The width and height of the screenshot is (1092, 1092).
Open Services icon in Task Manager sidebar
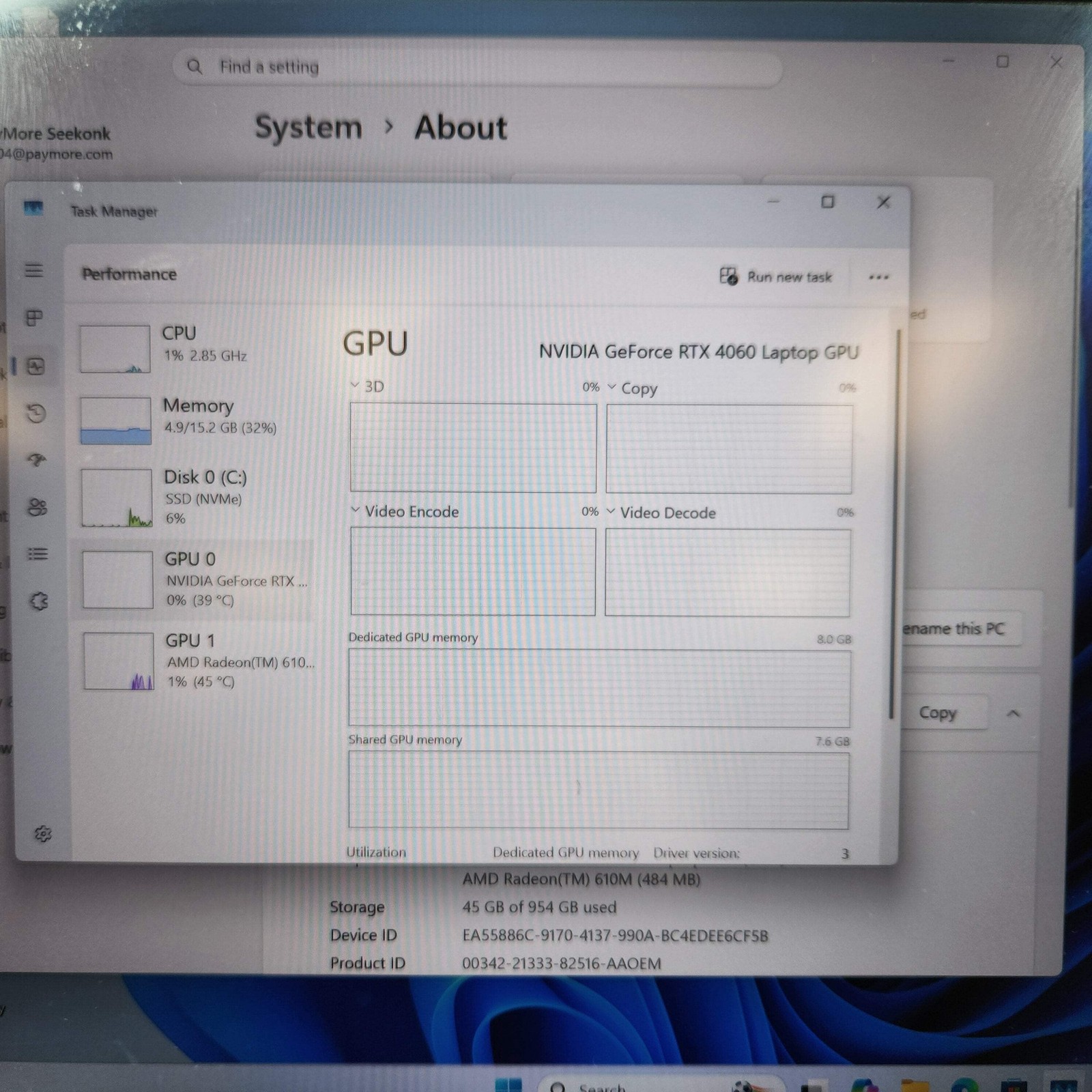point(39,601)
